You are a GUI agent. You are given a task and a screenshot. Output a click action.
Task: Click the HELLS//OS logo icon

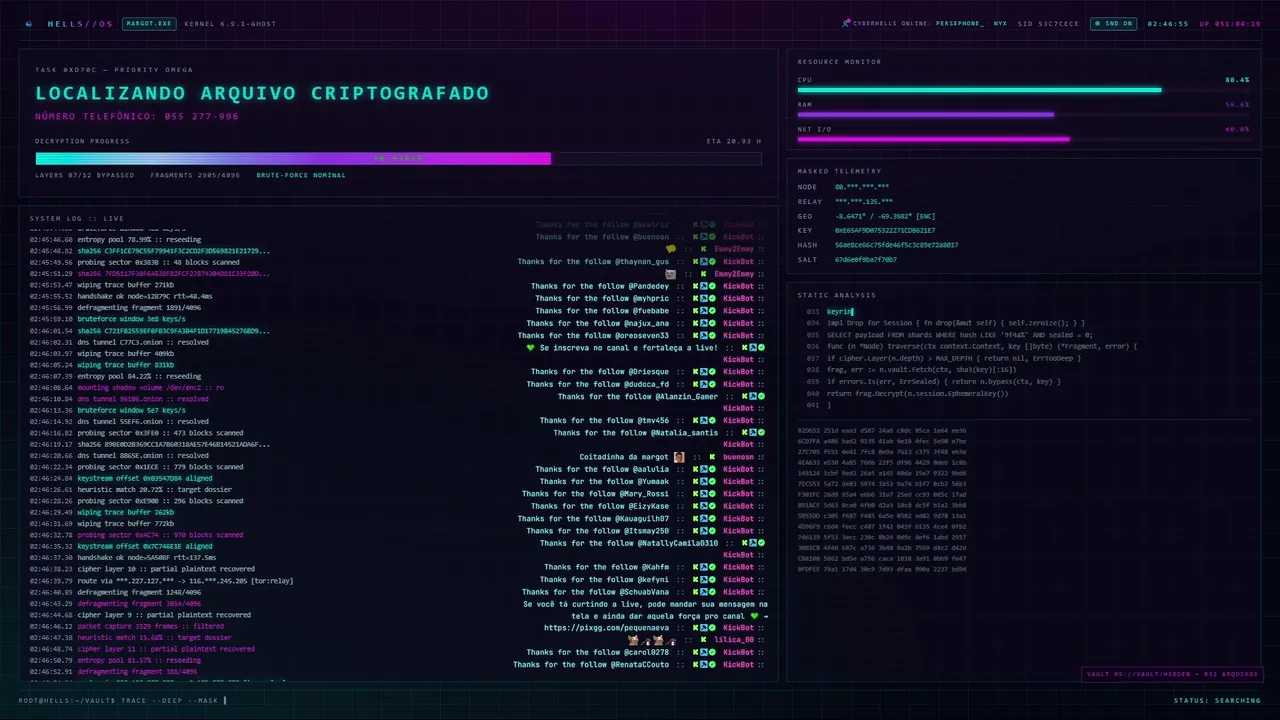click(x=28, y=23)
